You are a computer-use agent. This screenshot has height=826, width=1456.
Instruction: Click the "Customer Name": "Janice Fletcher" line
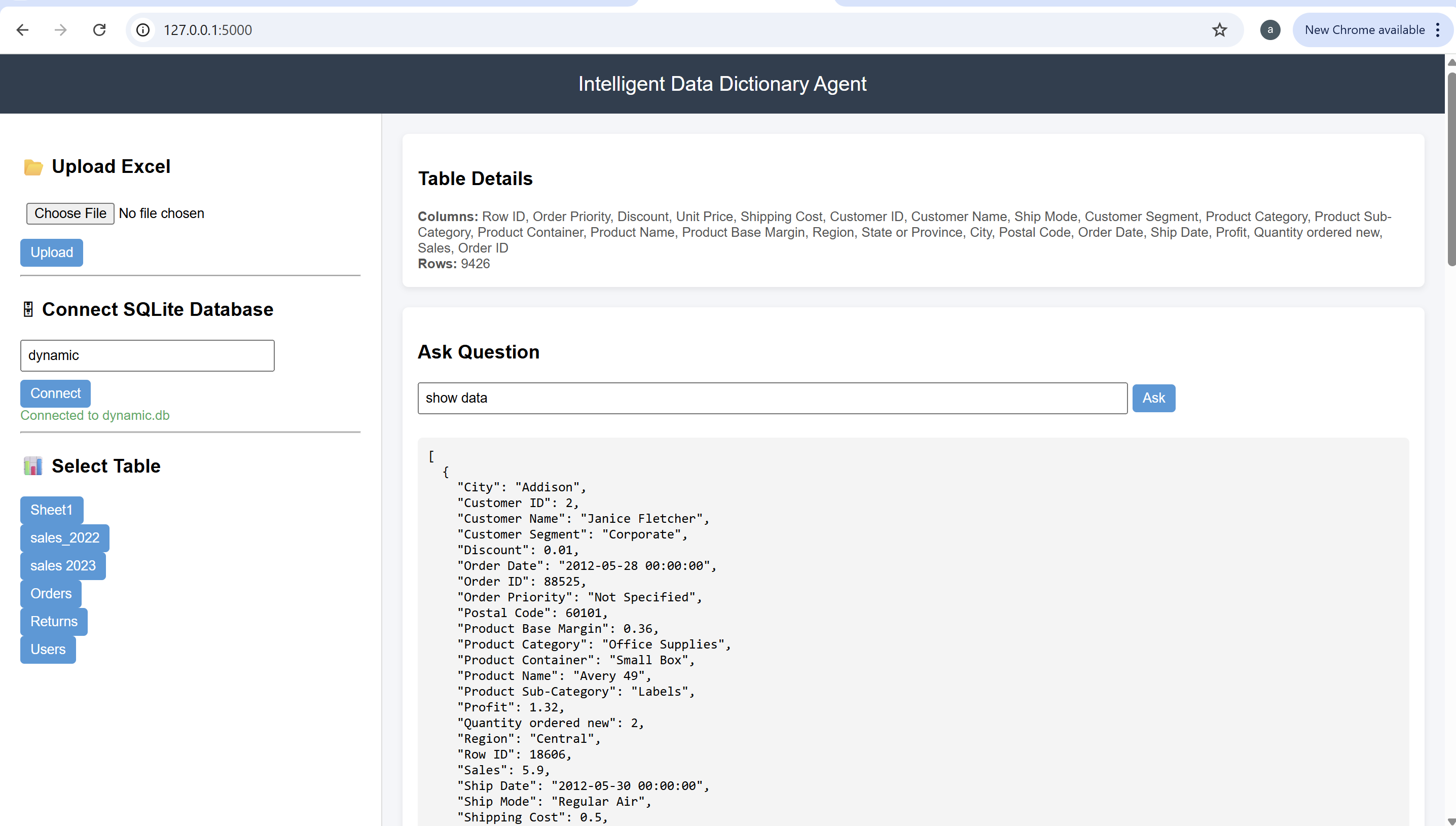[583, 519]
